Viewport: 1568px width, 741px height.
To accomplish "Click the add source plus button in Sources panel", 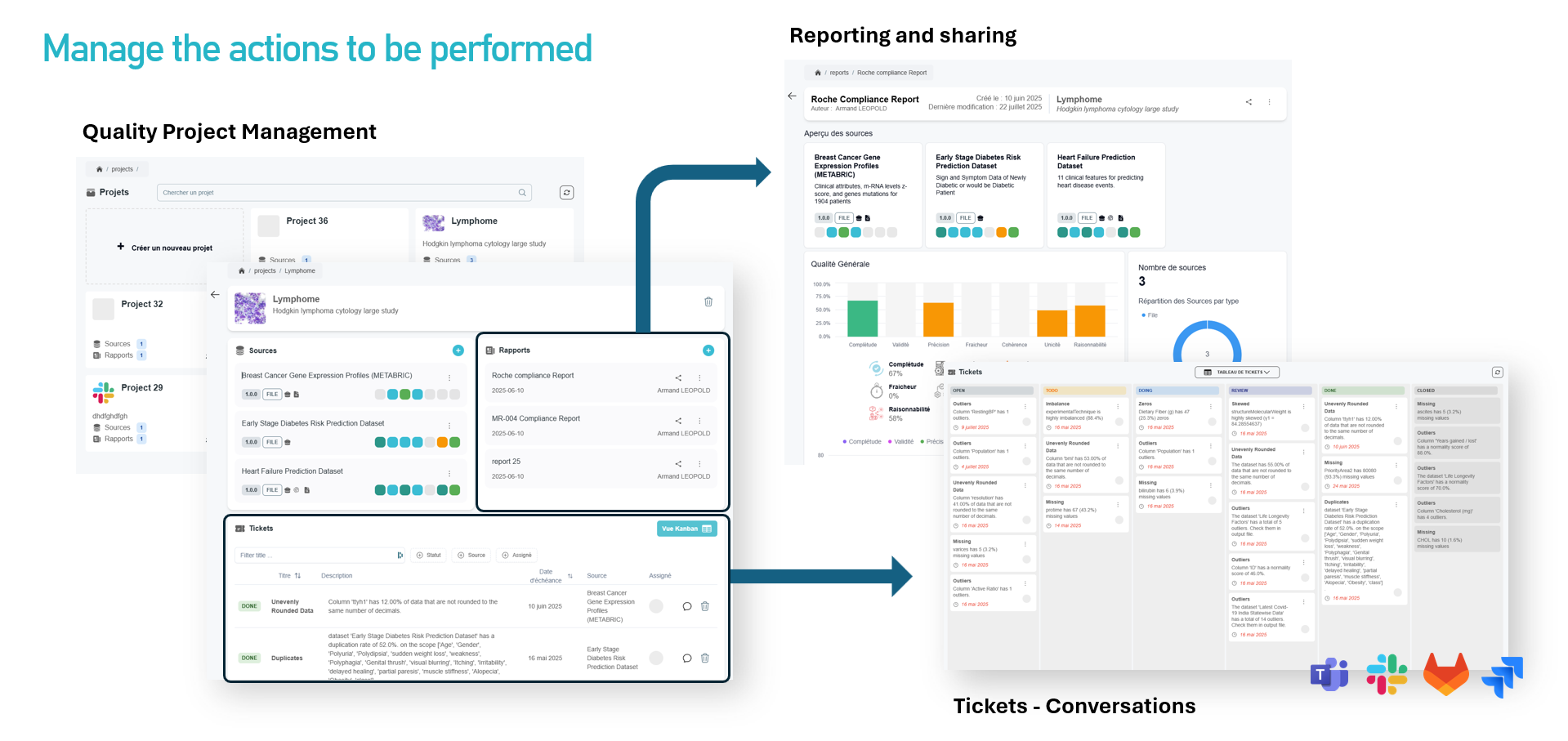I will (458, 350).
